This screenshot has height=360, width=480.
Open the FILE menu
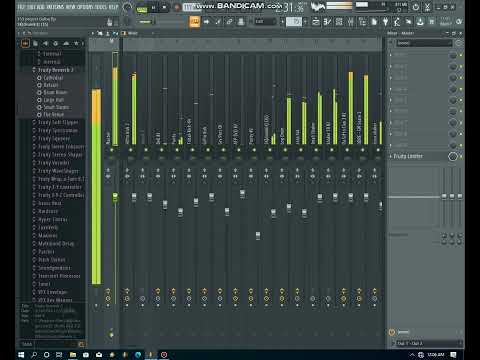click(x=21, y=7)
